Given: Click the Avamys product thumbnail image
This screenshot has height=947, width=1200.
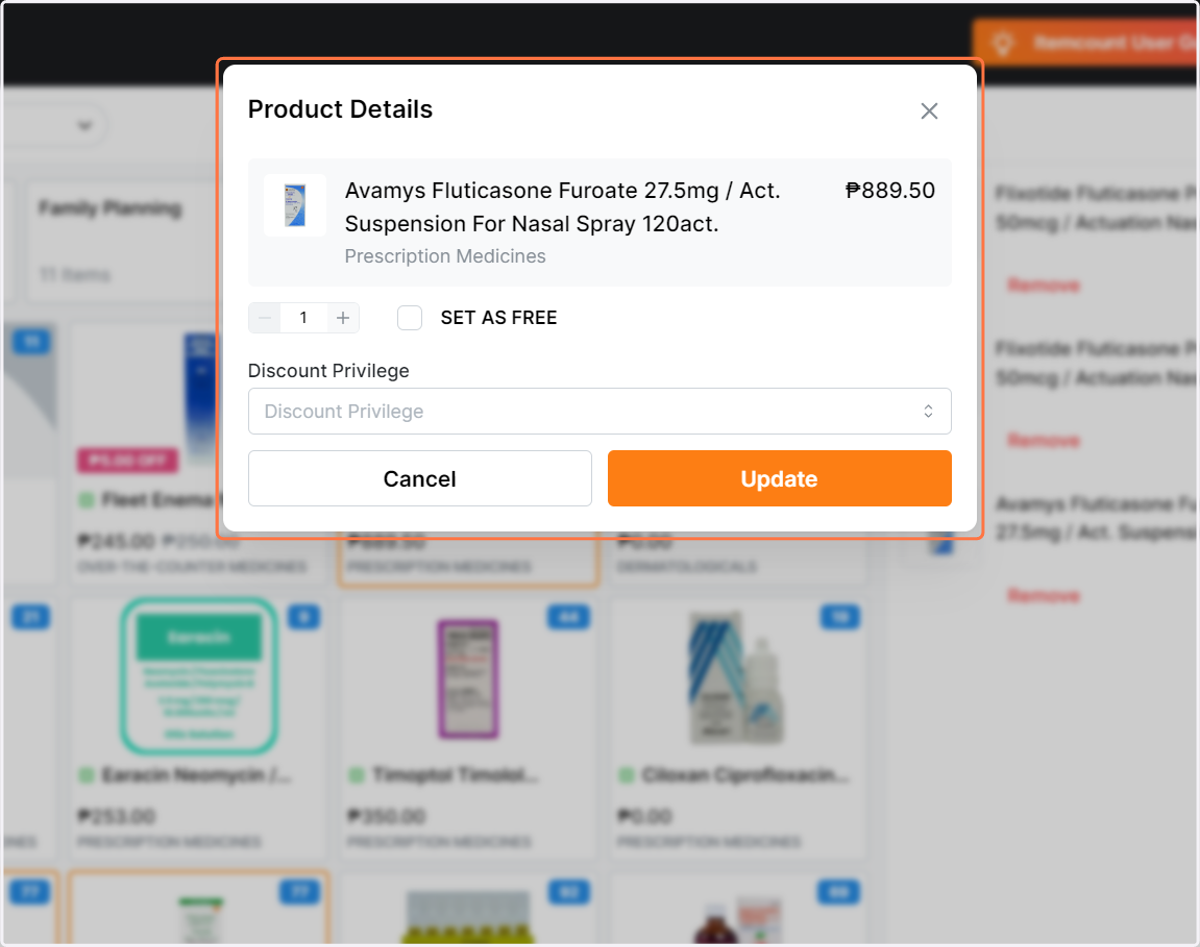Looking at the screenshot, I should coord(295,205).
